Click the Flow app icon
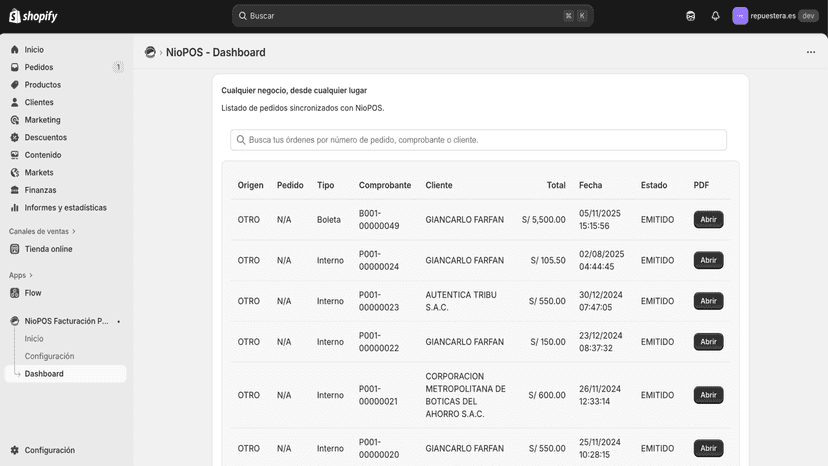The height and width of the screenshot is (466, 828). pos(15,293)
